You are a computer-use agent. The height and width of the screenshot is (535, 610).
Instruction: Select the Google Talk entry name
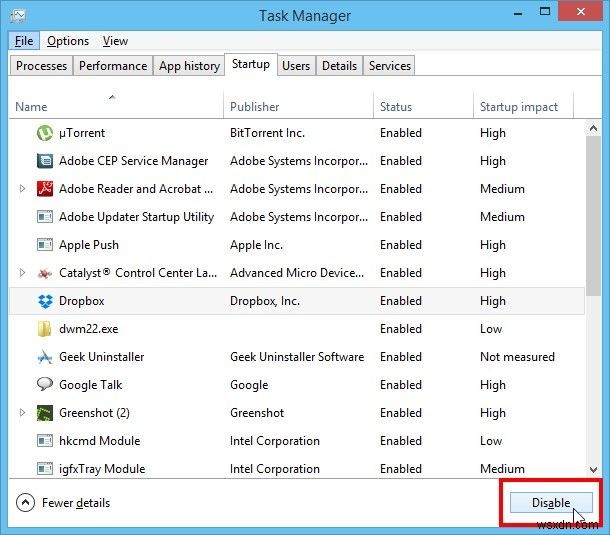coord(90,385)
